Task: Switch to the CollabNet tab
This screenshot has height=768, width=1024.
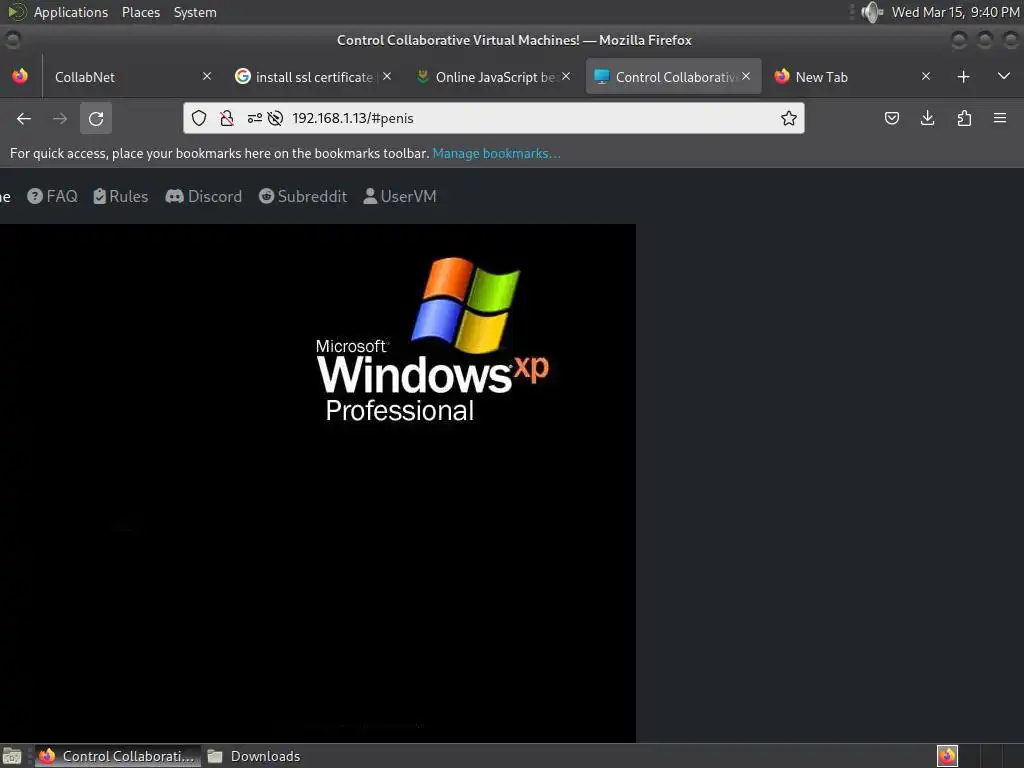Action: pyautogui.click(x=133, y=77)
